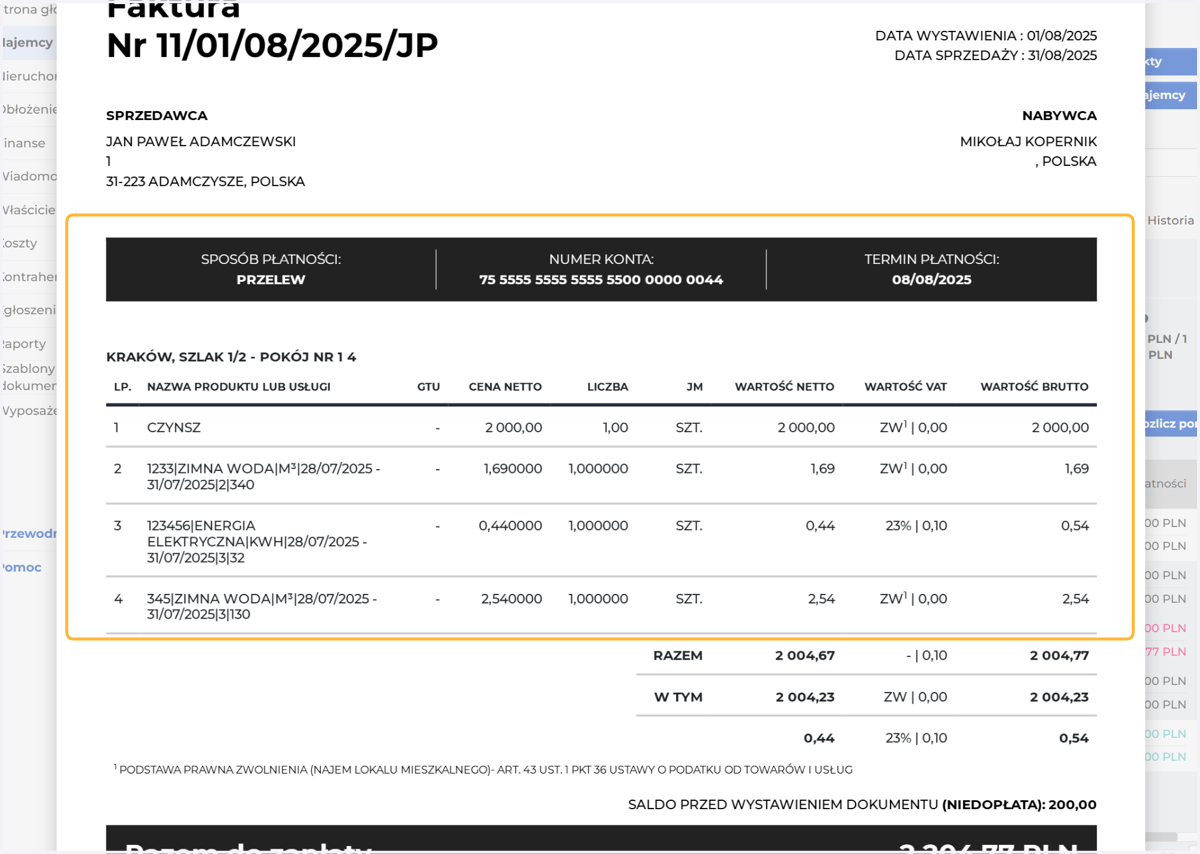
Task: Open Finanse in the left sidebar
Action: click(25, 143)
